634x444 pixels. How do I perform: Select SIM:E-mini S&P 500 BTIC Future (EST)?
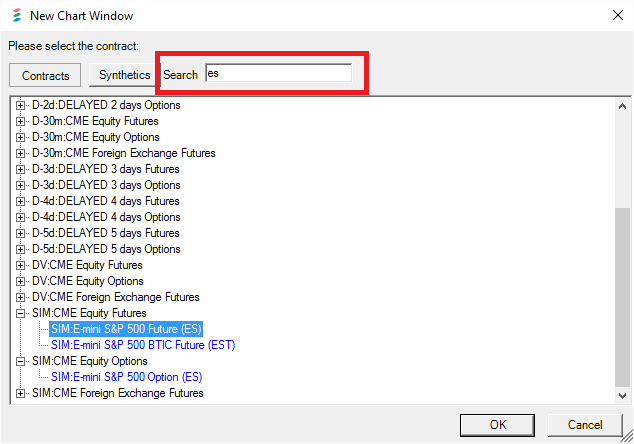tap(142, 345)
